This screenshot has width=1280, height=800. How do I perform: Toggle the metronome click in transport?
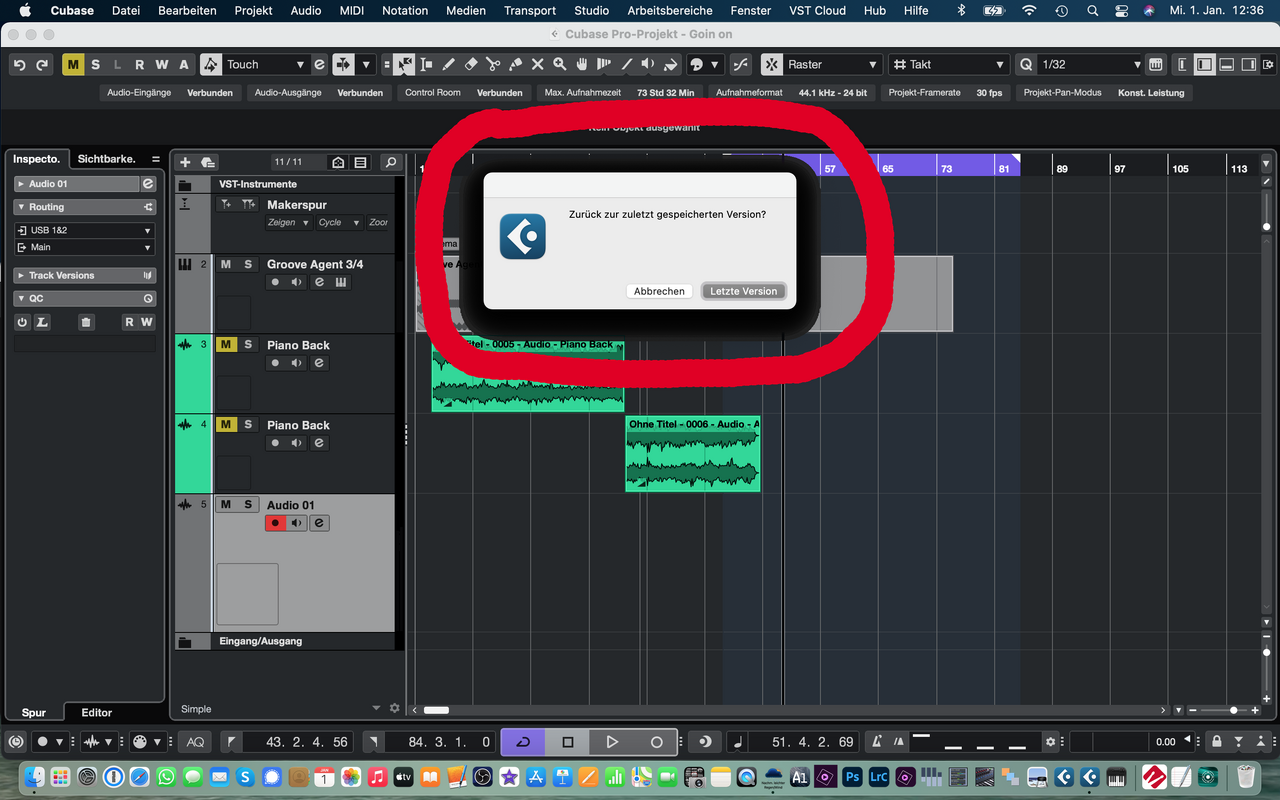point(877,742)
